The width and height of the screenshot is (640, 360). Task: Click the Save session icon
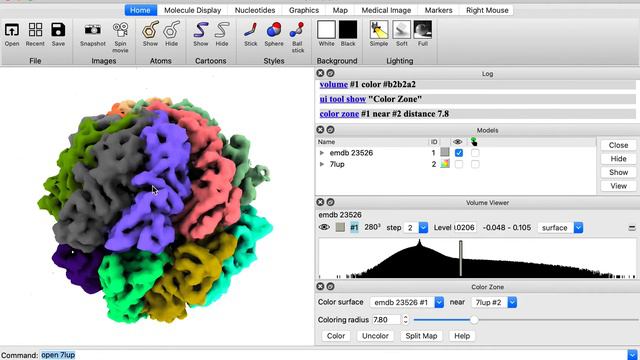pyautogui.click(x=58, y=30)
